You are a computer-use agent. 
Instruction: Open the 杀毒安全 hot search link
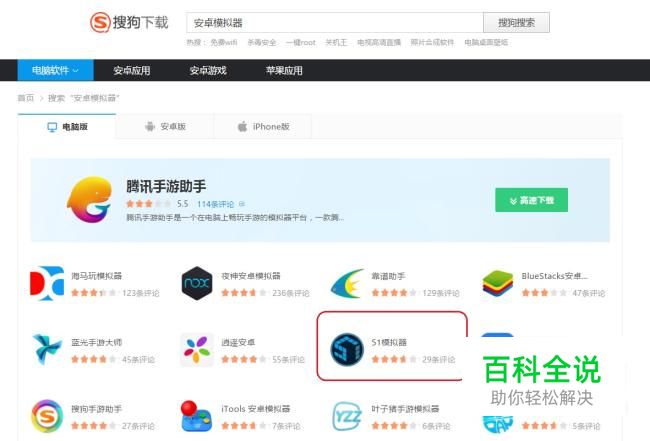click(262, 42)
